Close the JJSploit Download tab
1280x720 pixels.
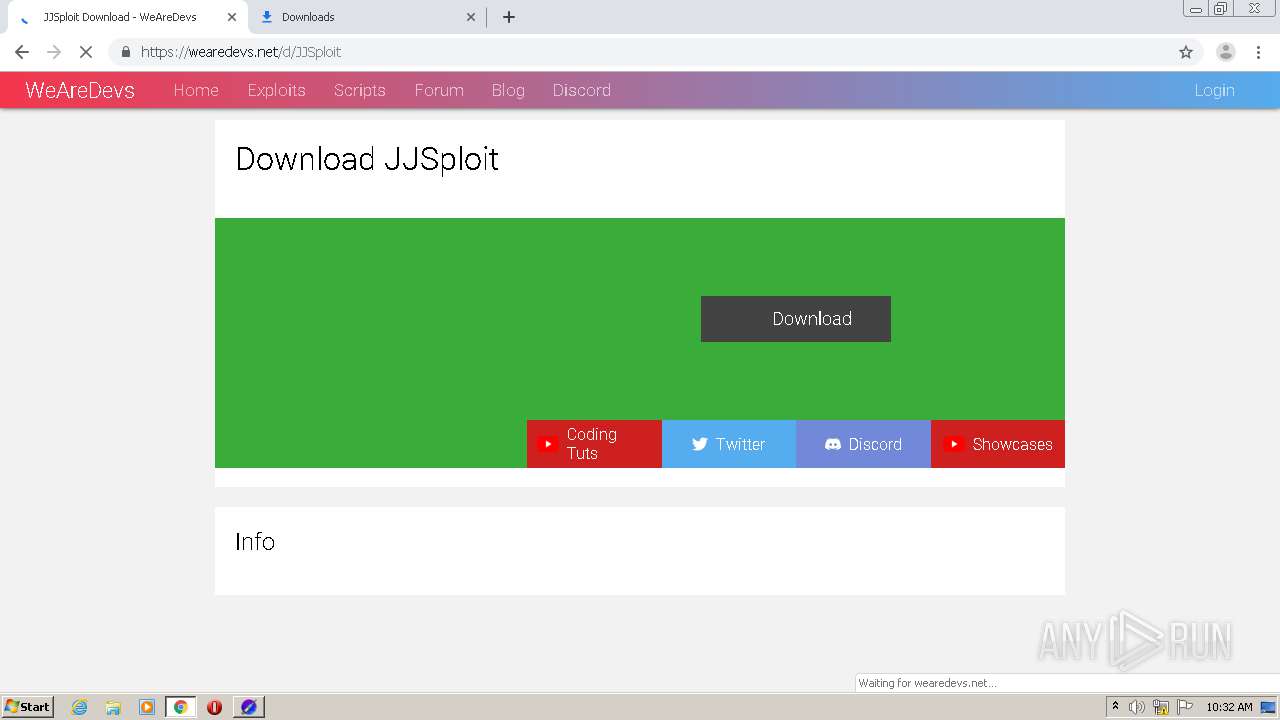(x=232, y=17)
